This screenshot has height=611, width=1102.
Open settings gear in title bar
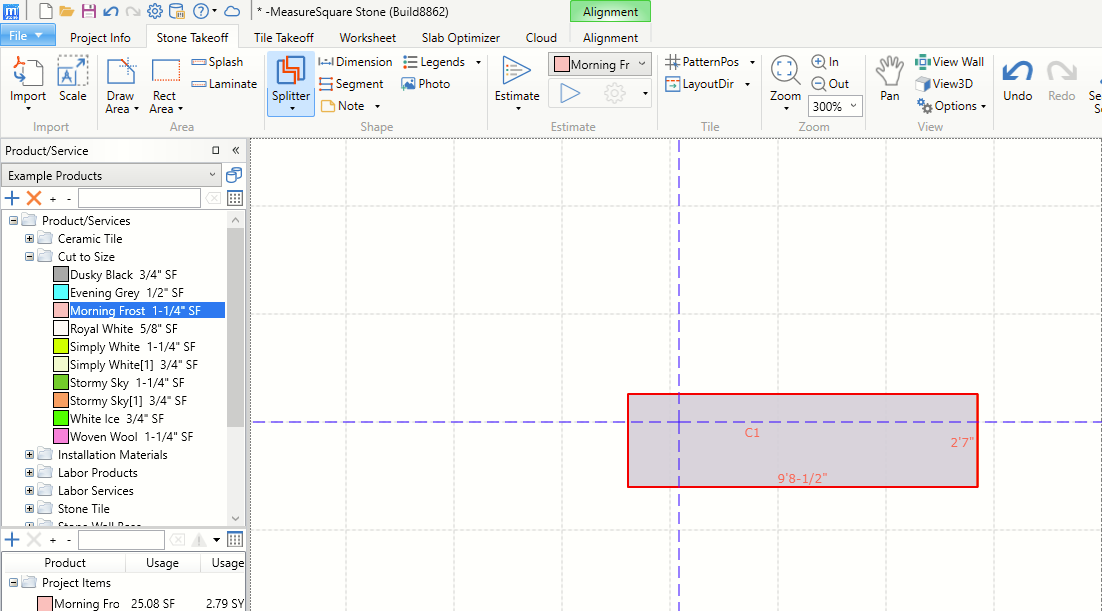coord(155,11)
